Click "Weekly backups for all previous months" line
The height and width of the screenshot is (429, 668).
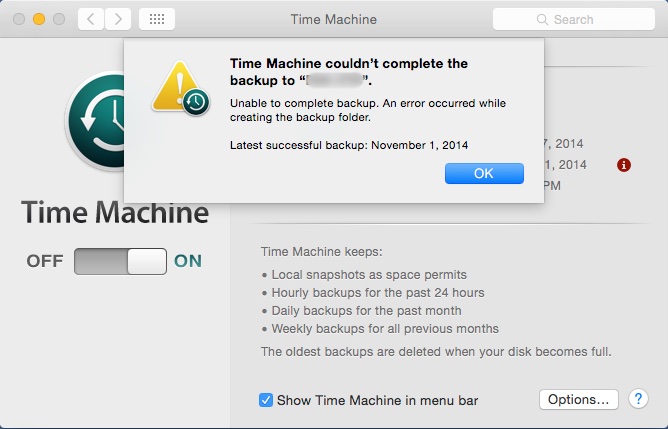(x=385, y=329)
